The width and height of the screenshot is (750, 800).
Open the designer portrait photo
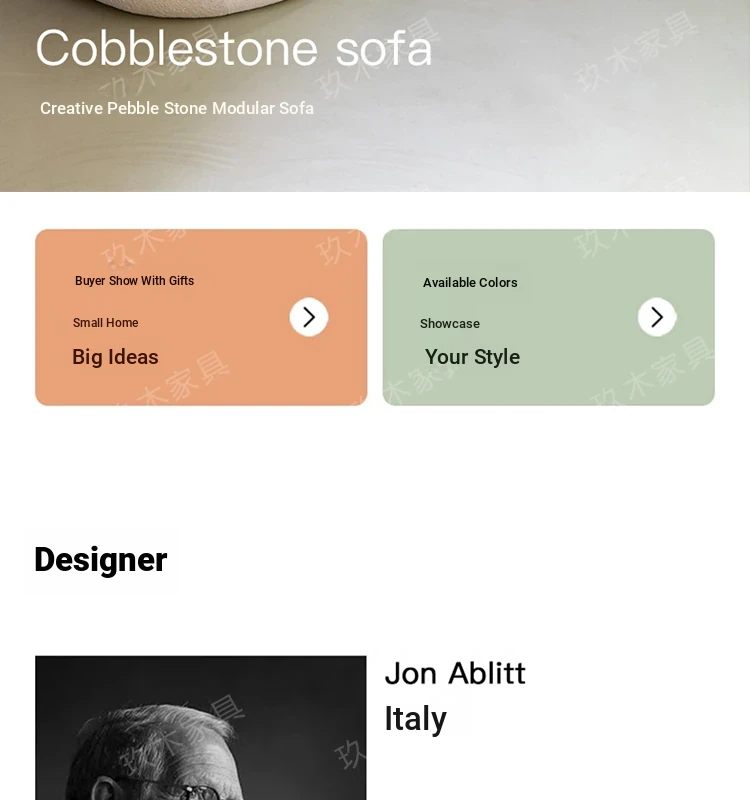pyautogui.click(x=201, y=728)
